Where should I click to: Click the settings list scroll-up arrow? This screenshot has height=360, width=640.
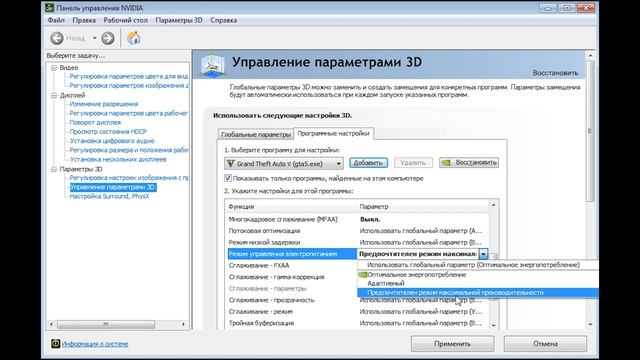pos(493,205)
